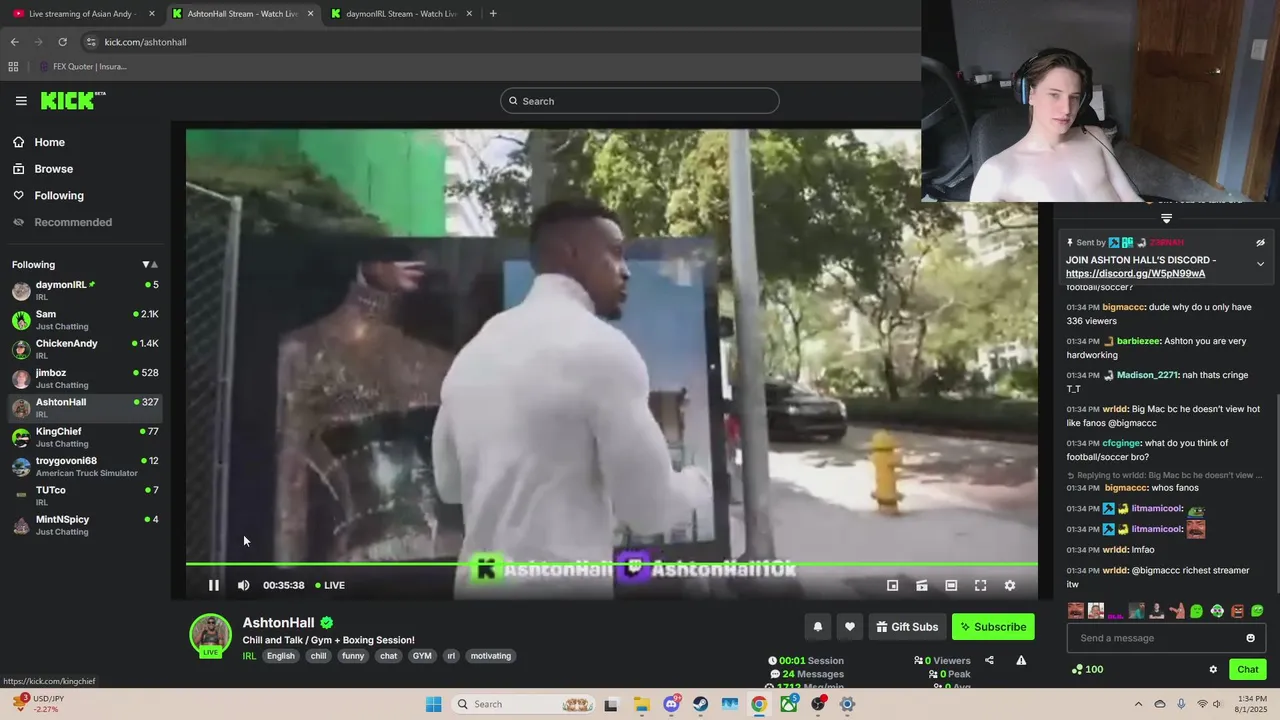Open a new browser tab
Screen dimensions: 1280x720
(493, 14)
